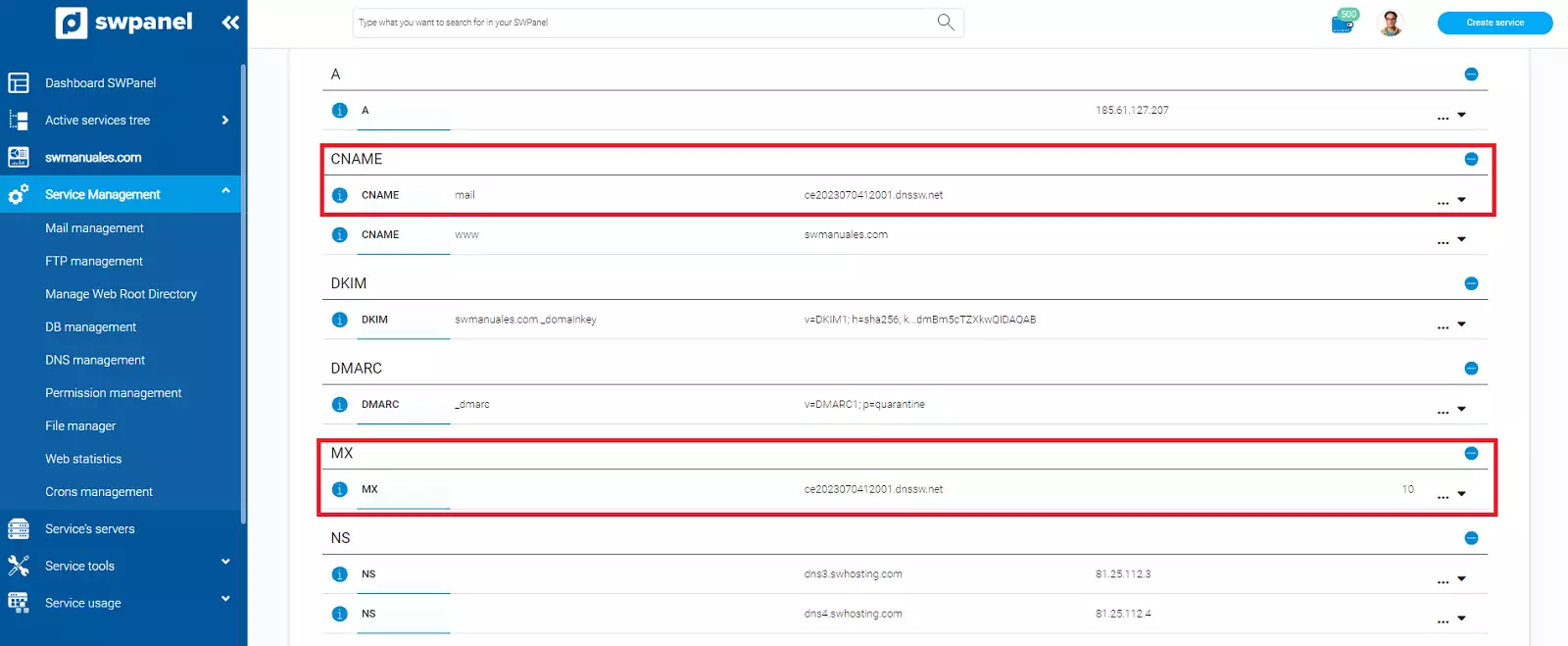Click the Create service button
This screenshot has height=646, width=1568.
[x=1494, y=23]
